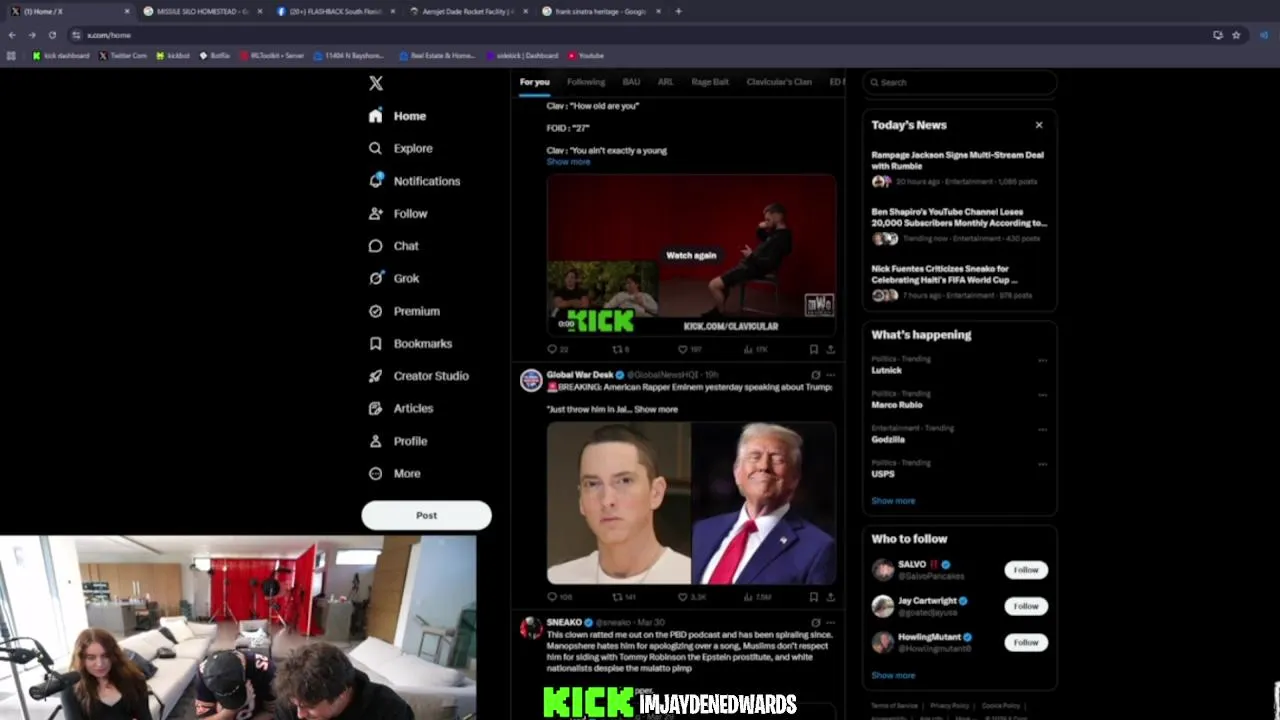This screenshot has width=1280, height=720.
Task: Share the Eminem Trump post
Action: pyautogui.click(x=830, y=597)
